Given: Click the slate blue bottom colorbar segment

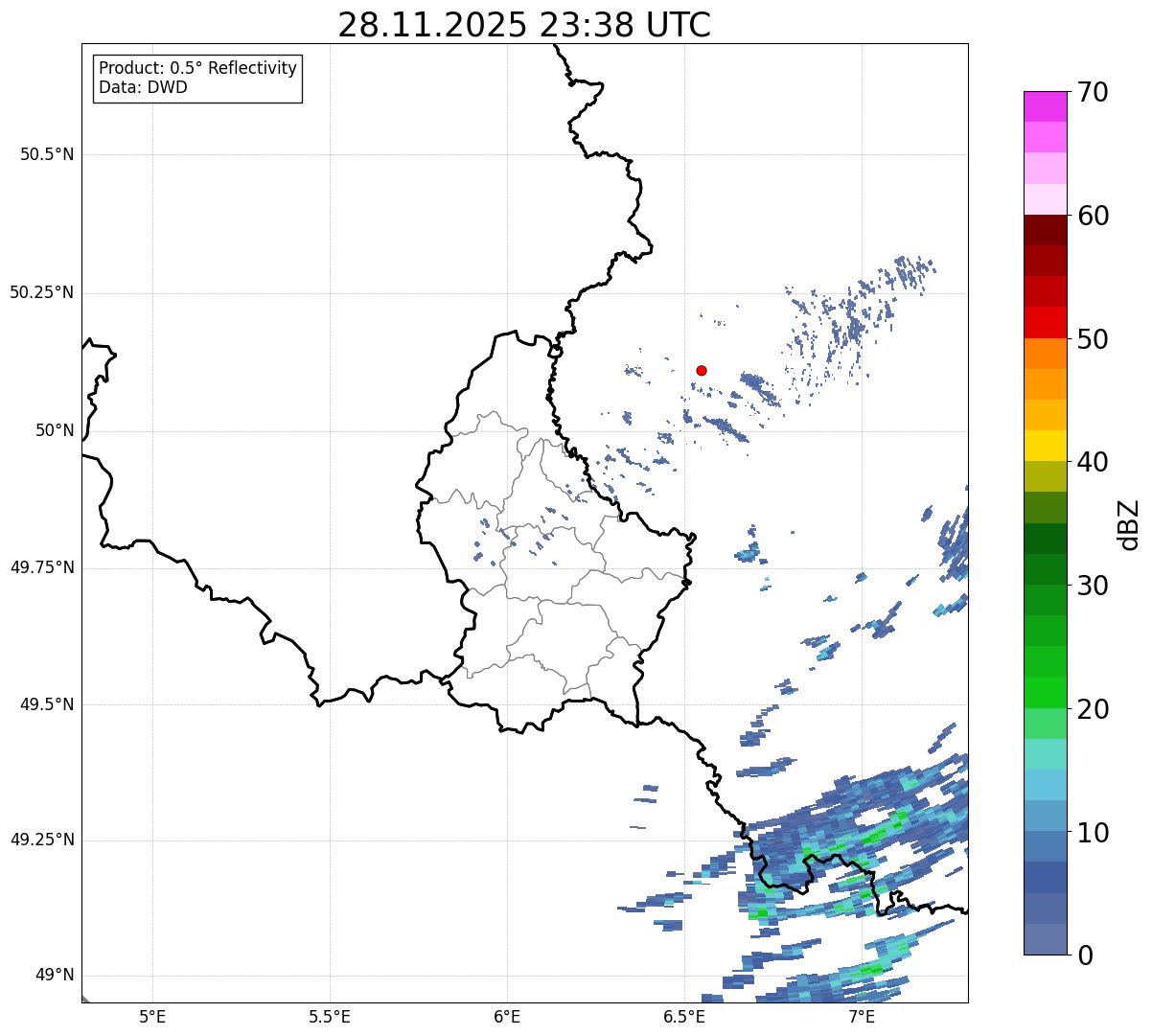Looking at the screenshot, I should click(1046, 939).
